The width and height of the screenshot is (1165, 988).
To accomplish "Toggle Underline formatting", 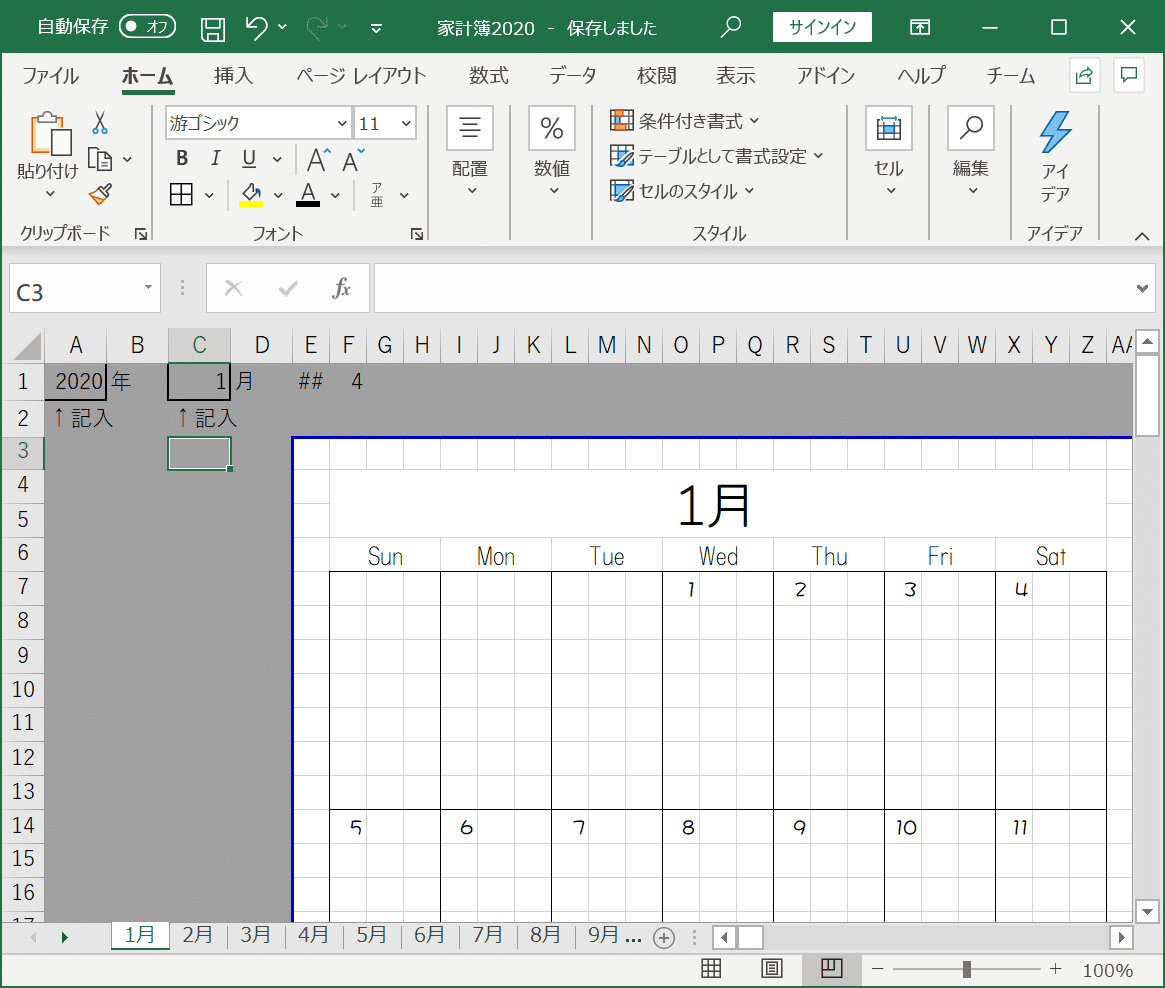I will [249, 159].
